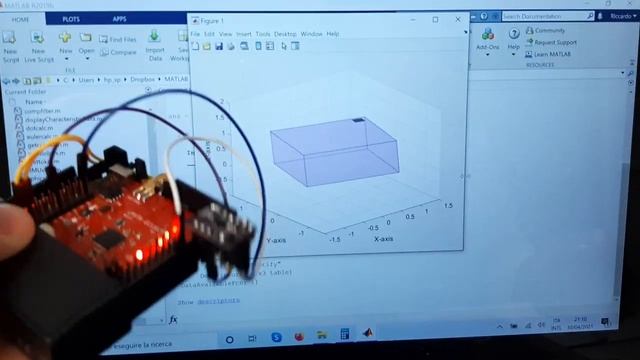Click the Add-Ons icon

tap(488, 35)
